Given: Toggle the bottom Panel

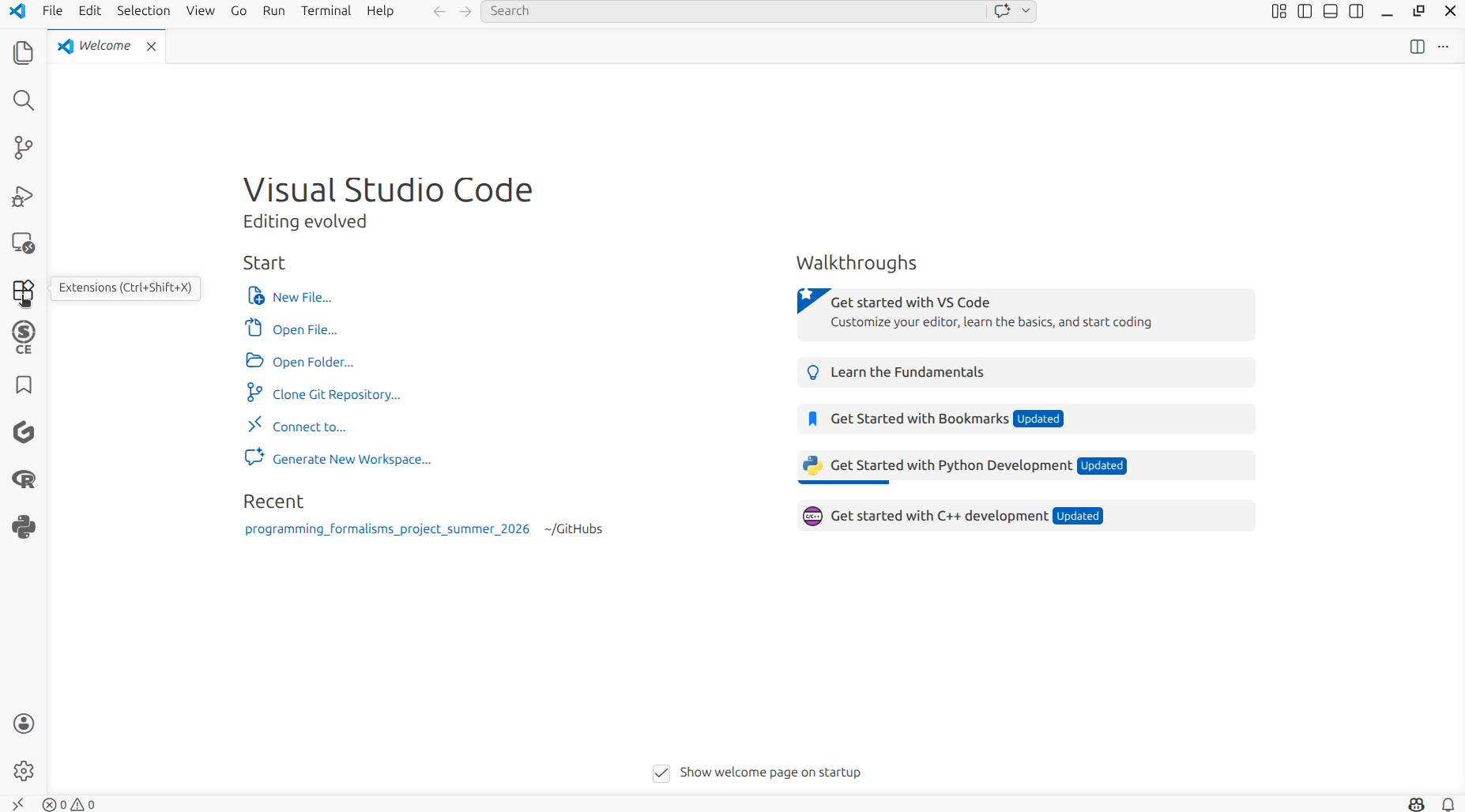Looking at the screenshot, I should click(x=1331, y=11).
